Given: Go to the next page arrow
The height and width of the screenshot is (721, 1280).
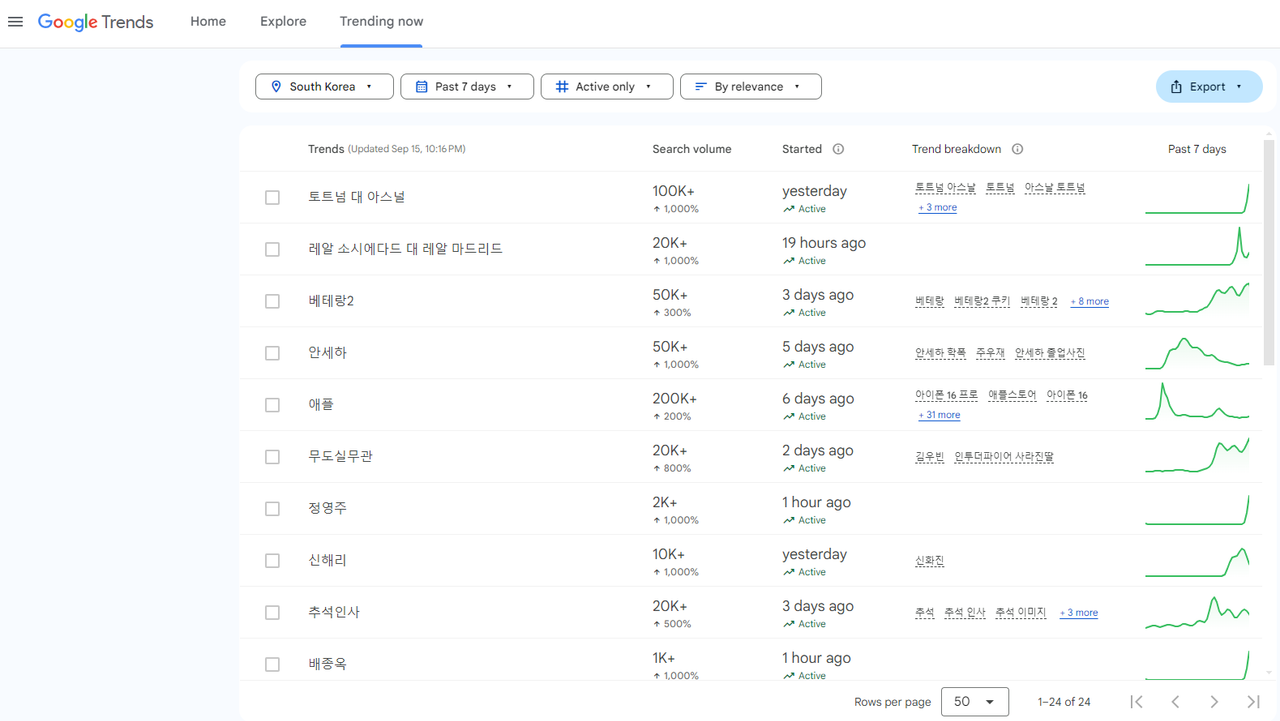Looking at the screenshot, I should [x=1214, y=702].
